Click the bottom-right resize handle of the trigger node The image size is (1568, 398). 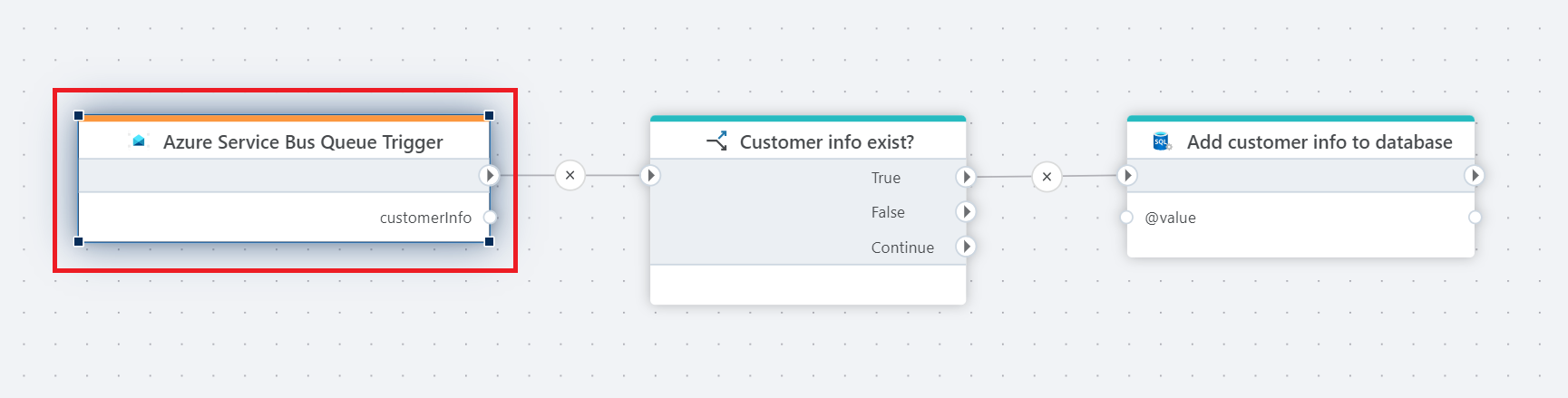(x=490, y=241)
